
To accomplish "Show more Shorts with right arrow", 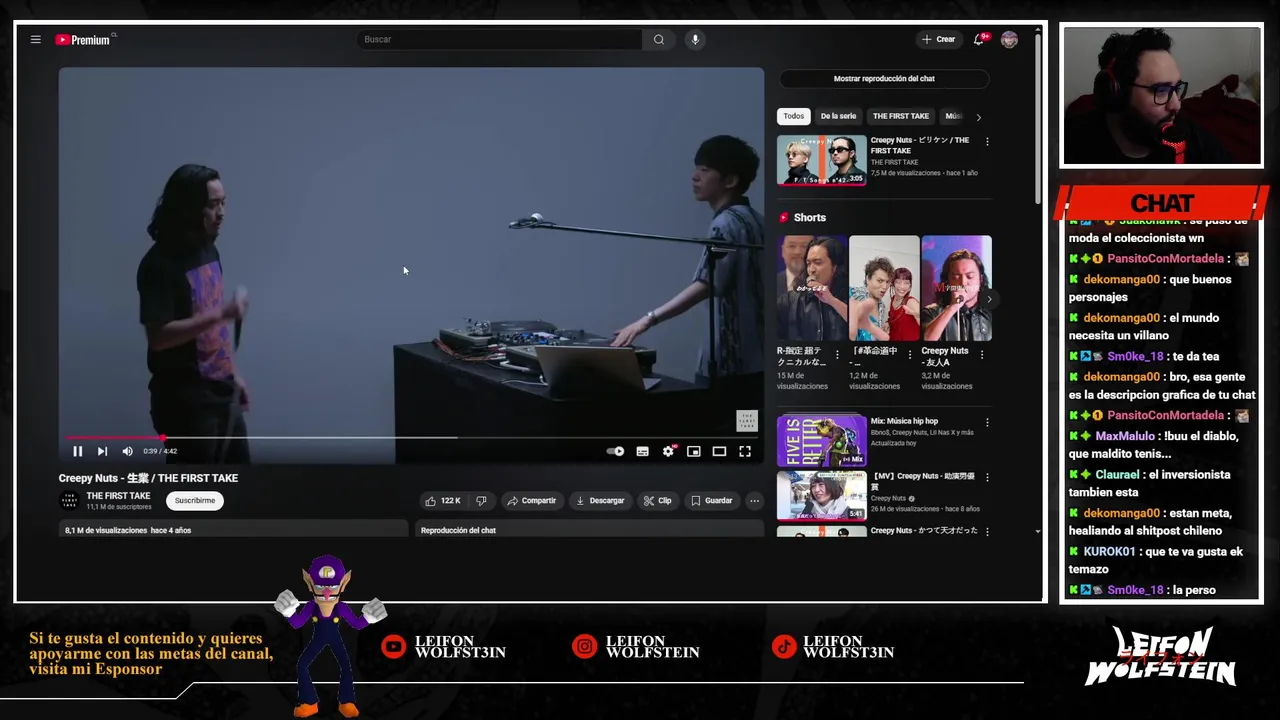I will click(989, 299).
